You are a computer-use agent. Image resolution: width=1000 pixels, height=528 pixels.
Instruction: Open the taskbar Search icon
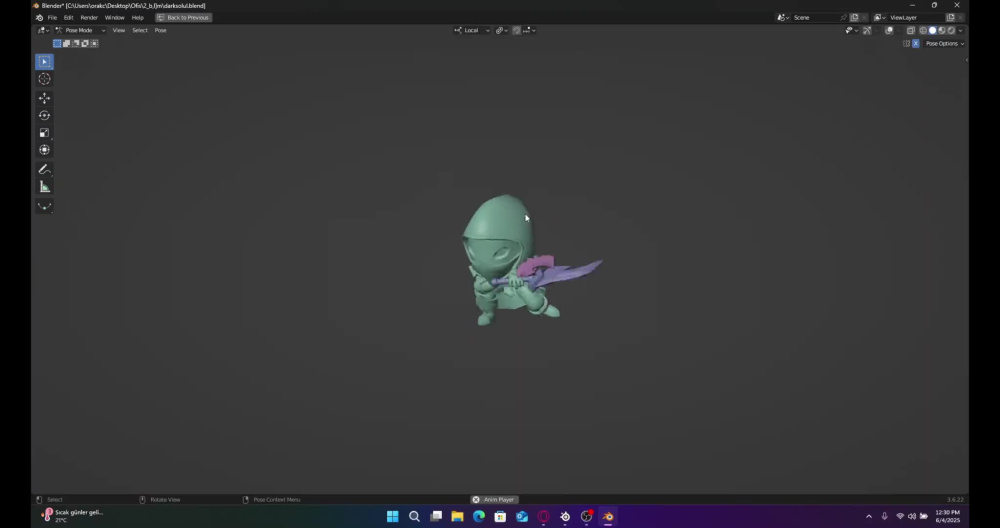pyautogui.click(x=415, y=517)
